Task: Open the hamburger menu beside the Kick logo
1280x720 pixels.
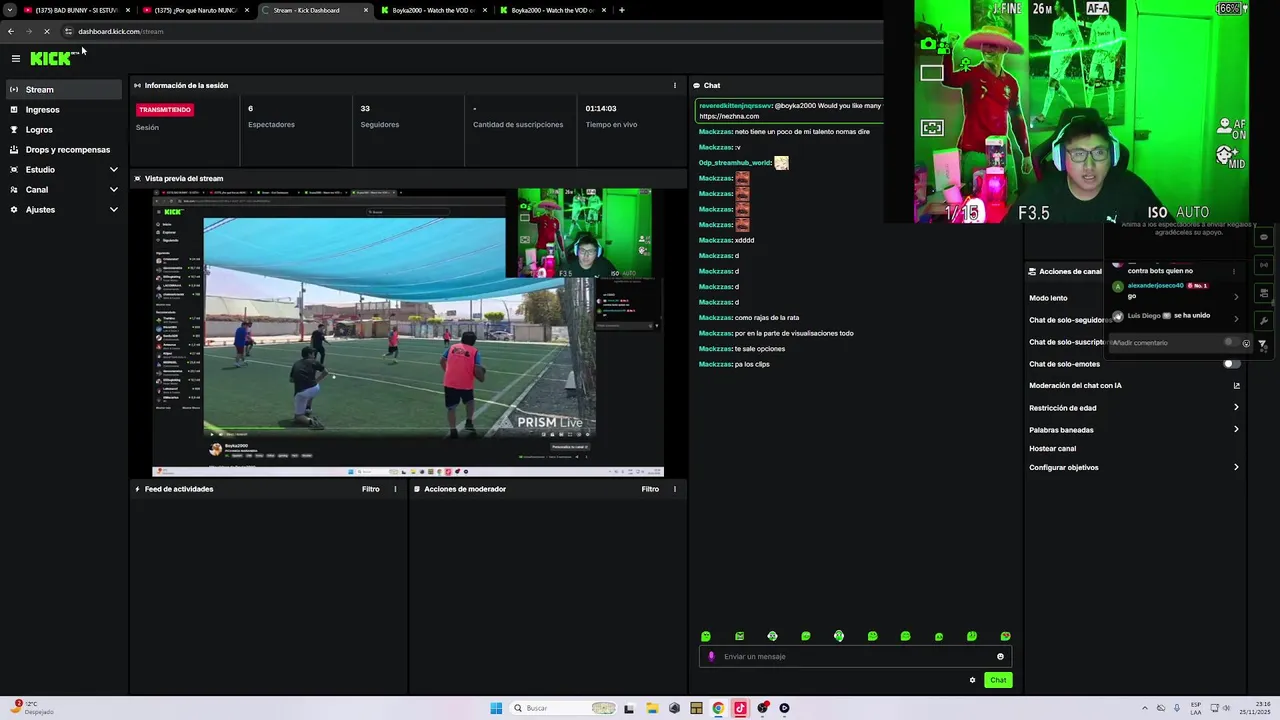Action: pyautogui.click(x=16, y=59)
